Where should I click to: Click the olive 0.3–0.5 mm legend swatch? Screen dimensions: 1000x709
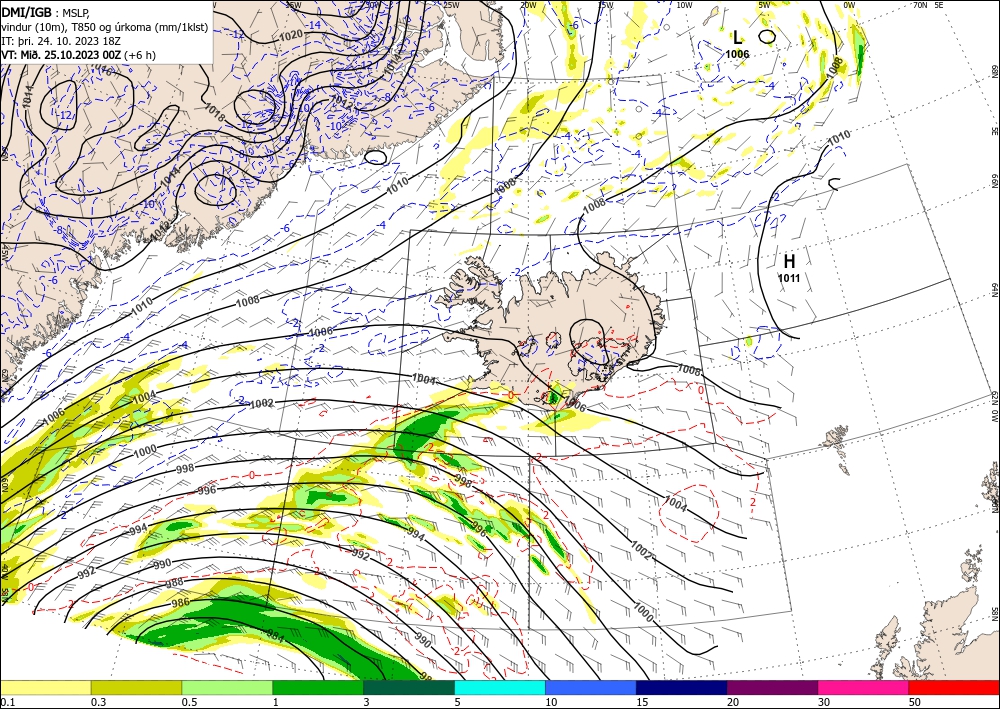tap(136, 687)
